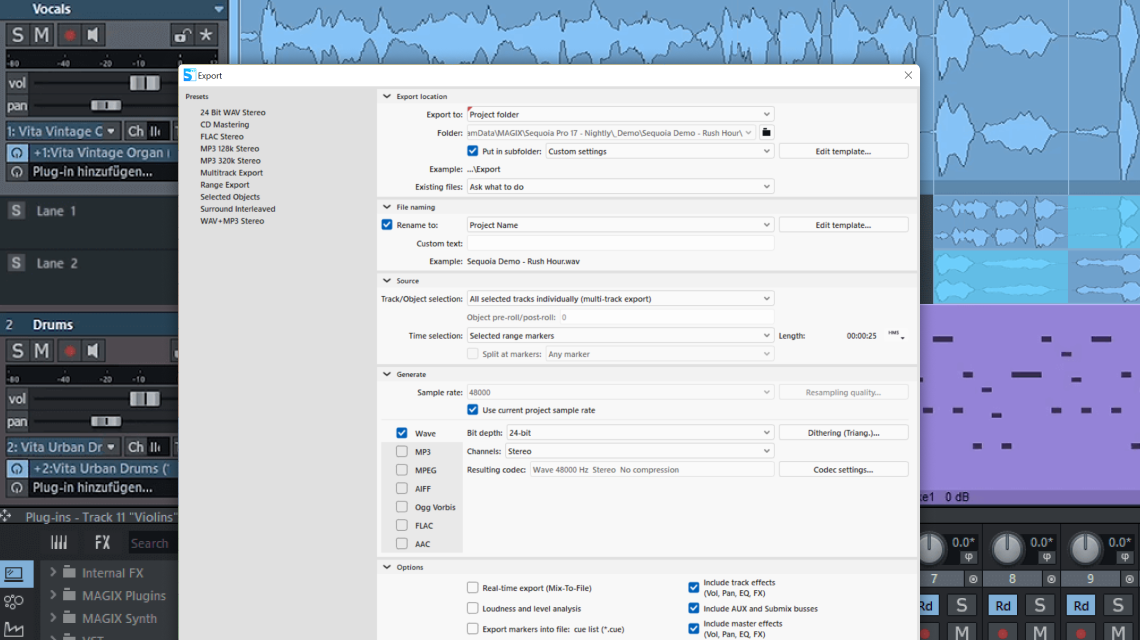Uncheck Use current project sample rate
This screenshot has height=640, width=1140.
[473, 410]
